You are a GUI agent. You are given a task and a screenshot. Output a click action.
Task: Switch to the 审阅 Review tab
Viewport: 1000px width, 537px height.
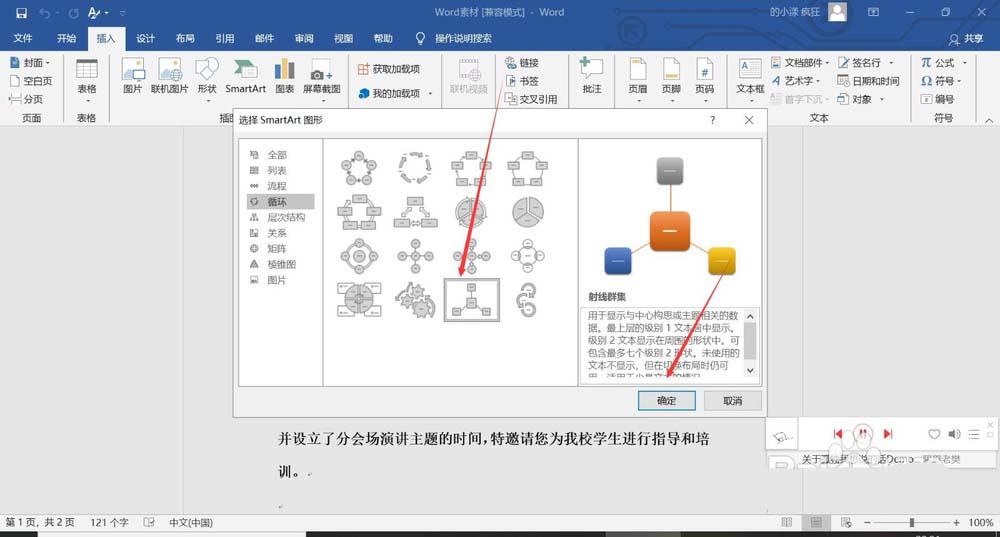(304, 38)
